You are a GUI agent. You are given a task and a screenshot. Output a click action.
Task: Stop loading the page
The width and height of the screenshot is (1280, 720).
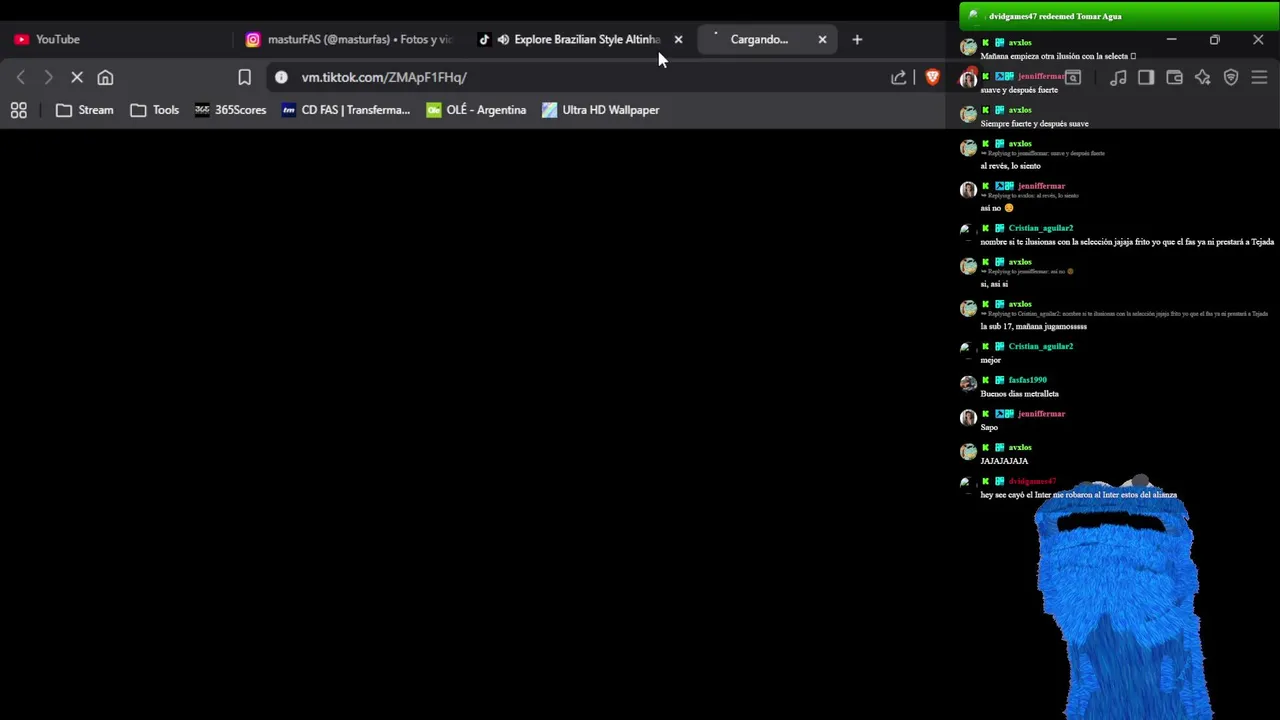[x=77, y=77]
